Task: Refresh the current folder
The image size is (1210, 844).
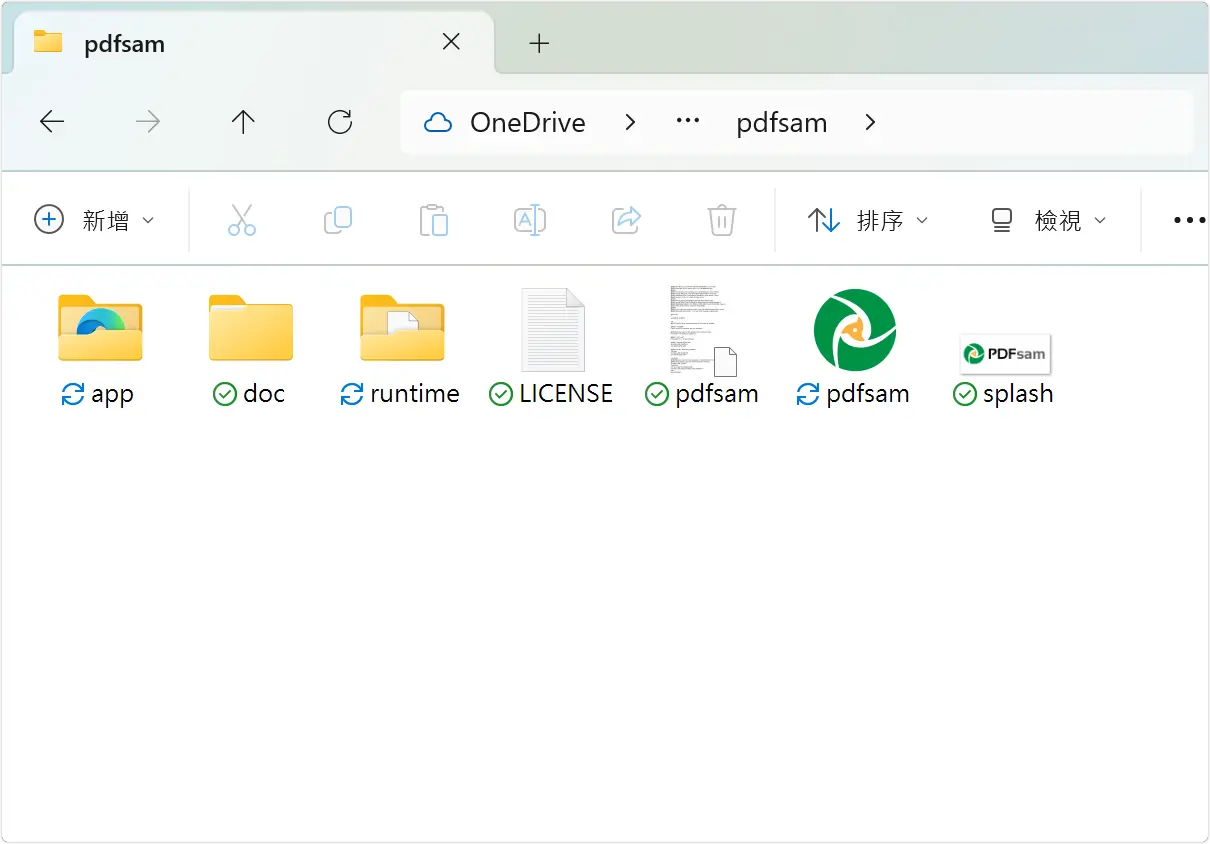Action: [340, 122]
